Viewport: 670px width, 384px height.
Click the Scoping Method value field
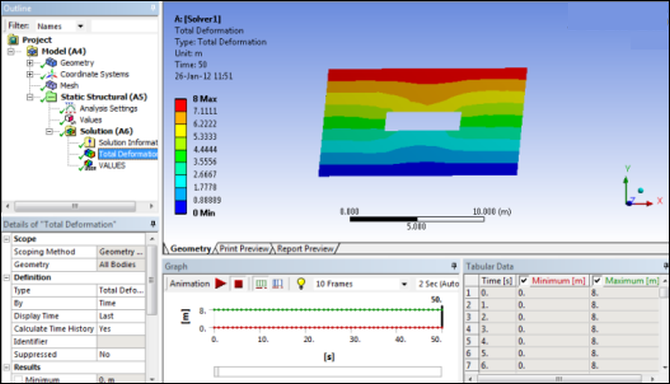click(x=121, y=252)
